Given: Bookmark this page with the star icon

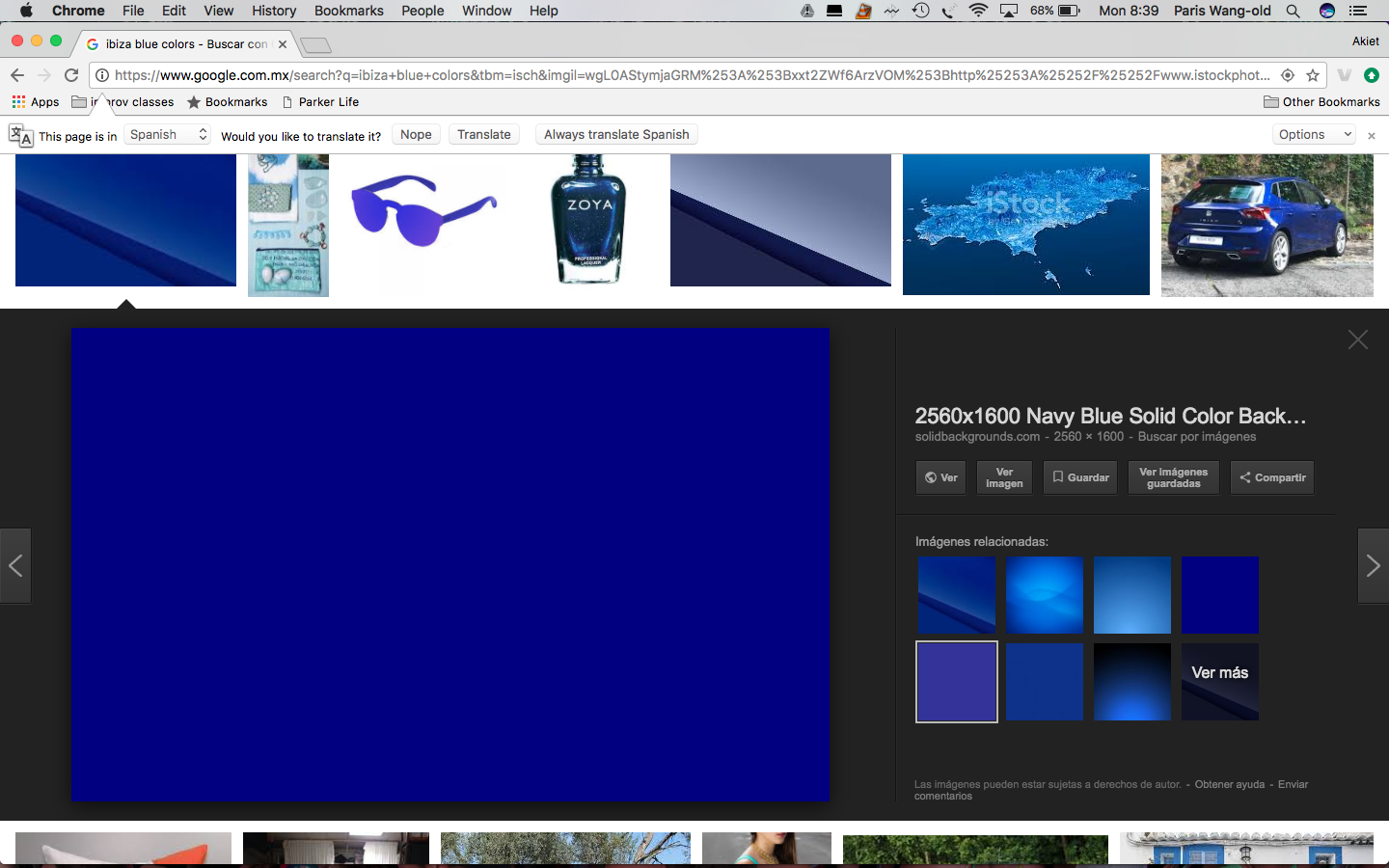Looking at the screenshot, I should pos(1313,75).
